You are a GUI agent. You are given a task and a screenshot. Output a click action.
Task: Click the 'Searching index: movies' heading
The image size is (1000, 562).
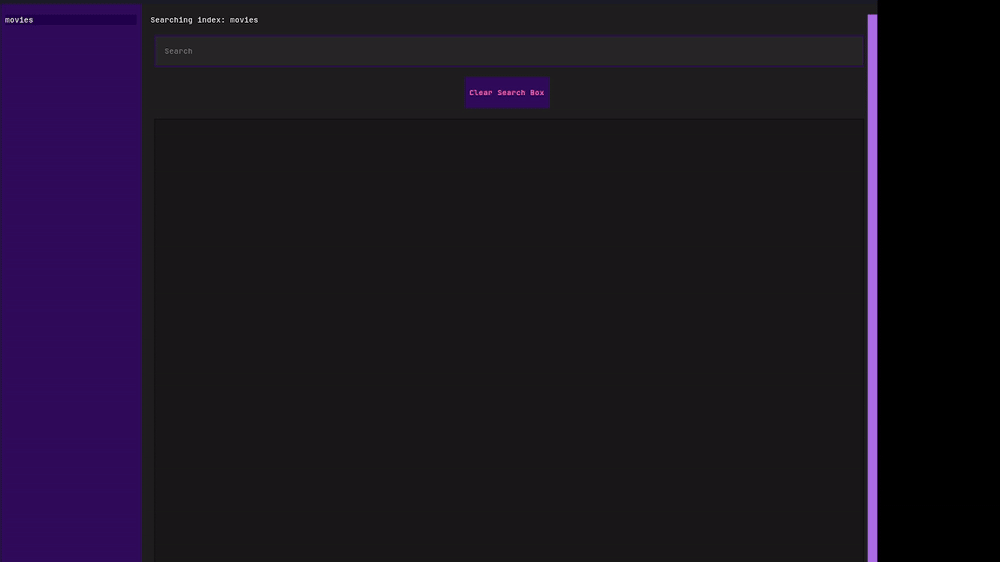204,20
